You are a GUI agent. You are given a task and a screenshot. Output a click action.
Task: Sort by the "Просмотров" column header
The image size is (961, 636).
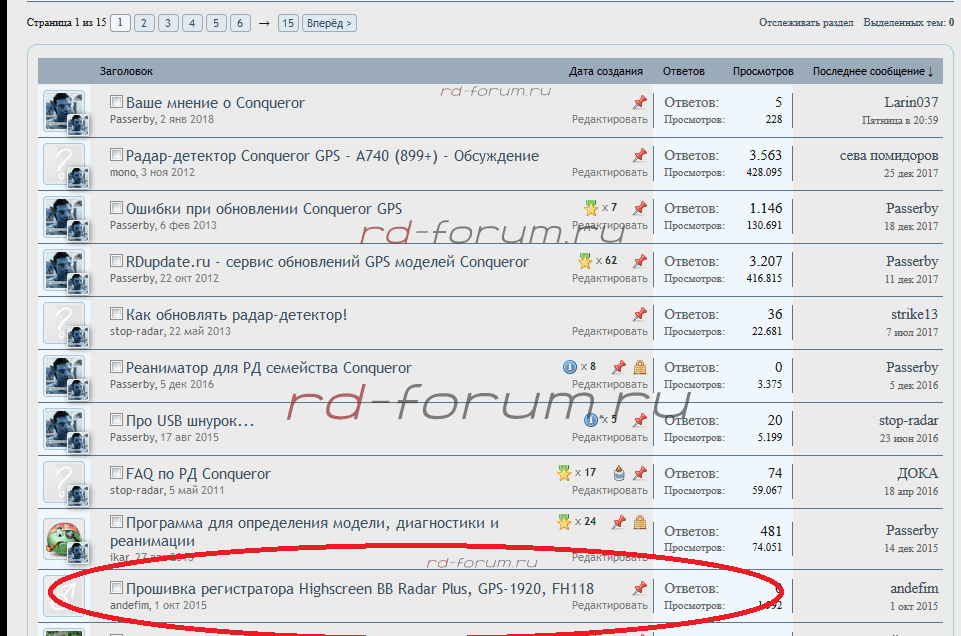coord(763,71)
